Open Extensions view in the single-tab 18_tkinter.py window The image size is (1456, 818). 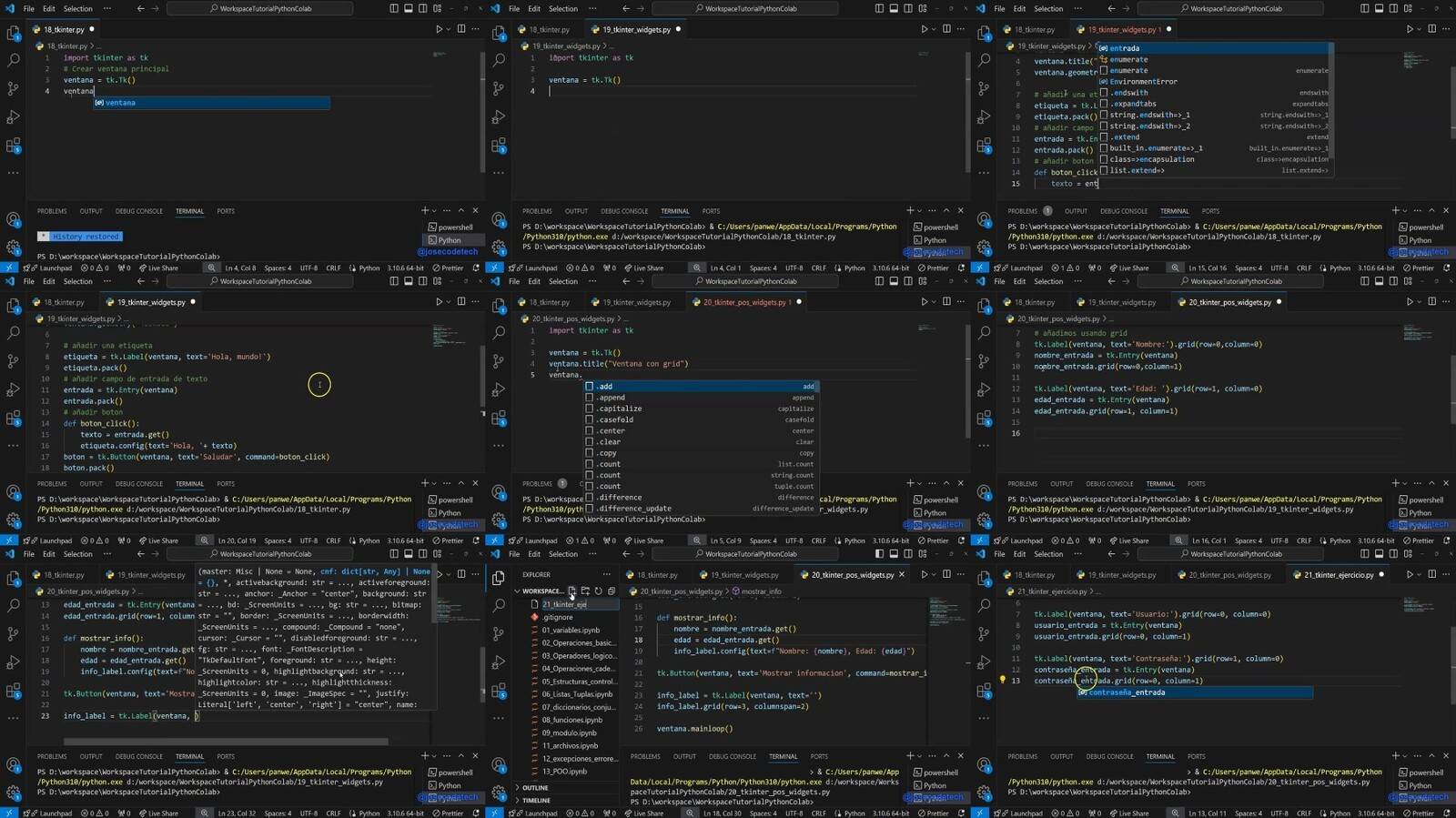[x=14, y=146]
